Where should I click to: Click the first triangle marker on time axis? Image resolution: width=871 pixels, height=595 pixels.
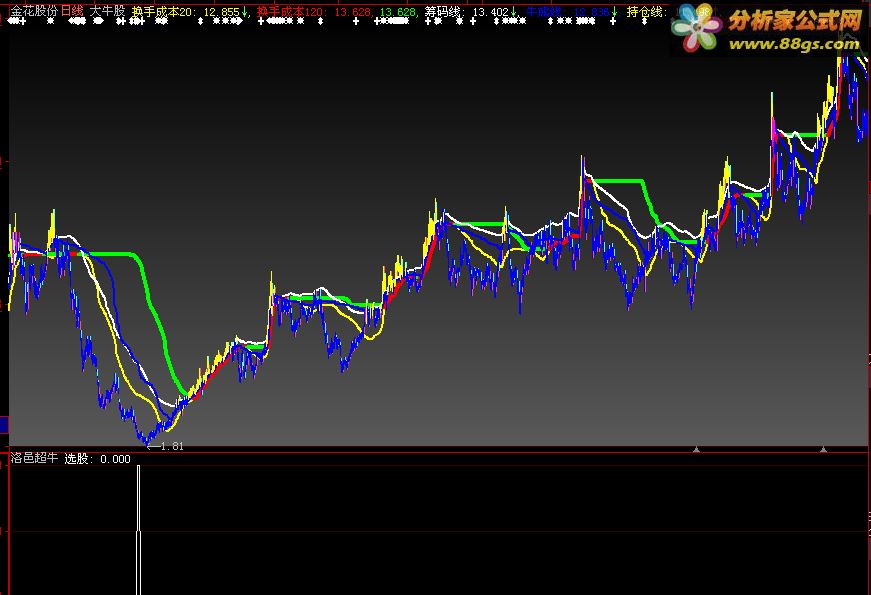click(697, 448)
